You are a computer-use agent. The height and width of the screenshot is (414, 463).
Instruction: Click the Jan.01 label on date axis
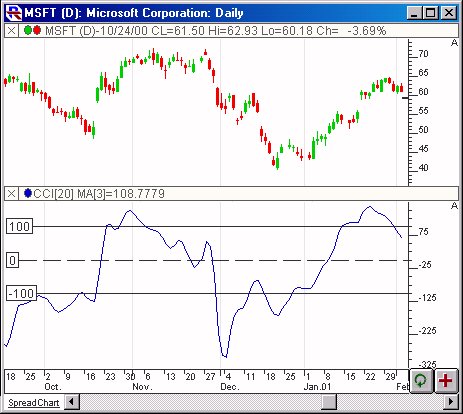point(317,387)
